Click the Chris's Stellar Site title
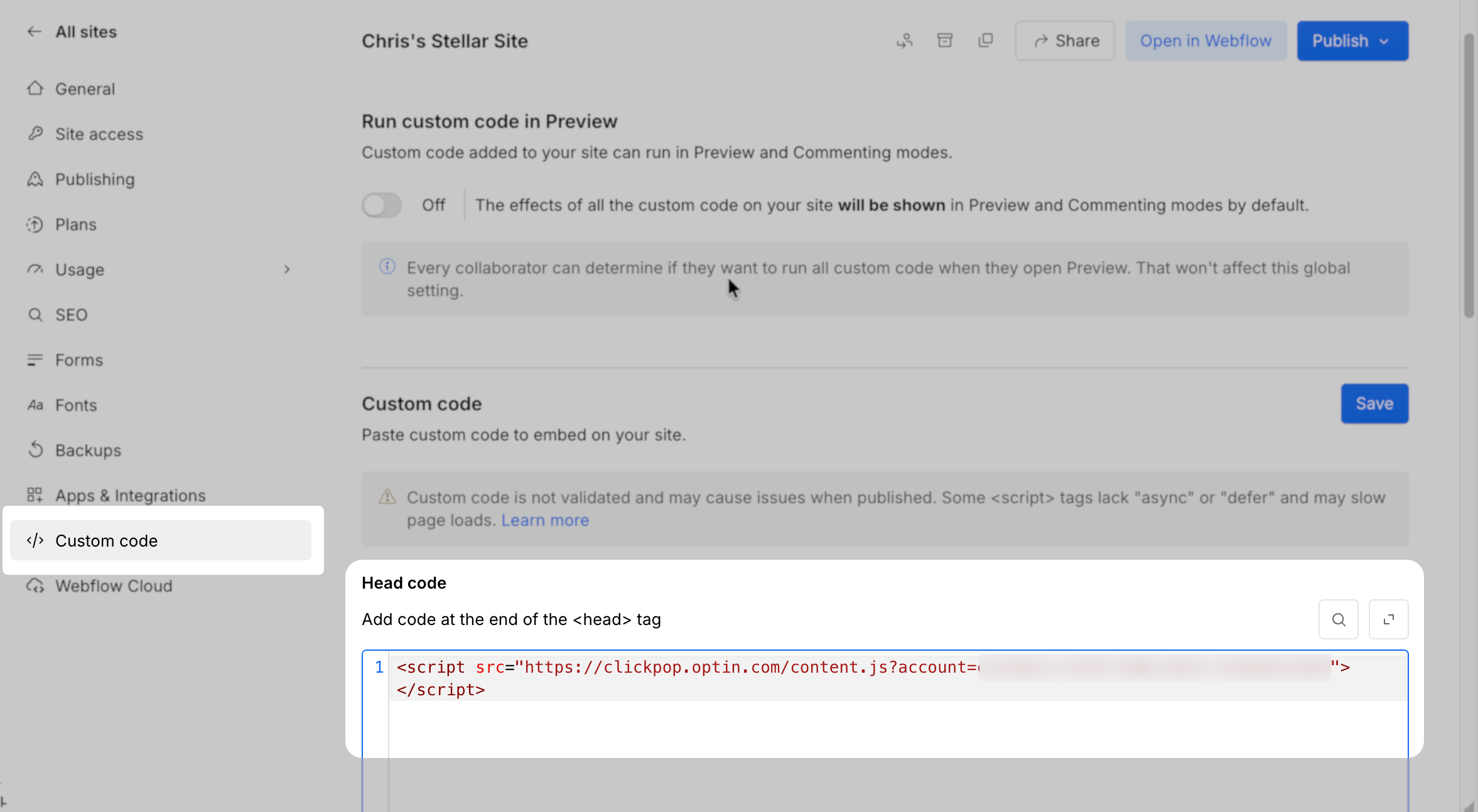Viewport: 1478px width, 812px height. click(445, 41)
